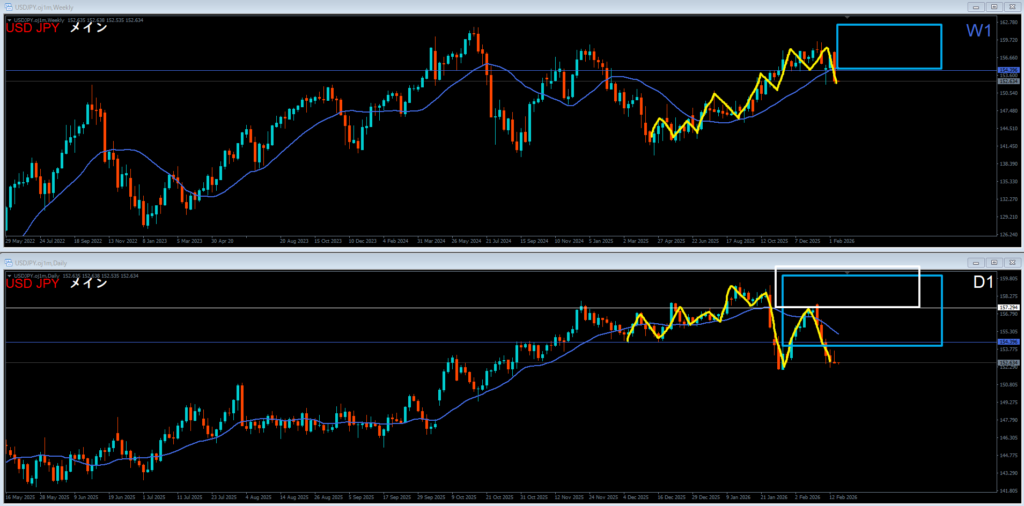The image size is (1024, 506).
Task: Expand the Weekly chart symbol info arrow
Action: [x=8, y=20]
